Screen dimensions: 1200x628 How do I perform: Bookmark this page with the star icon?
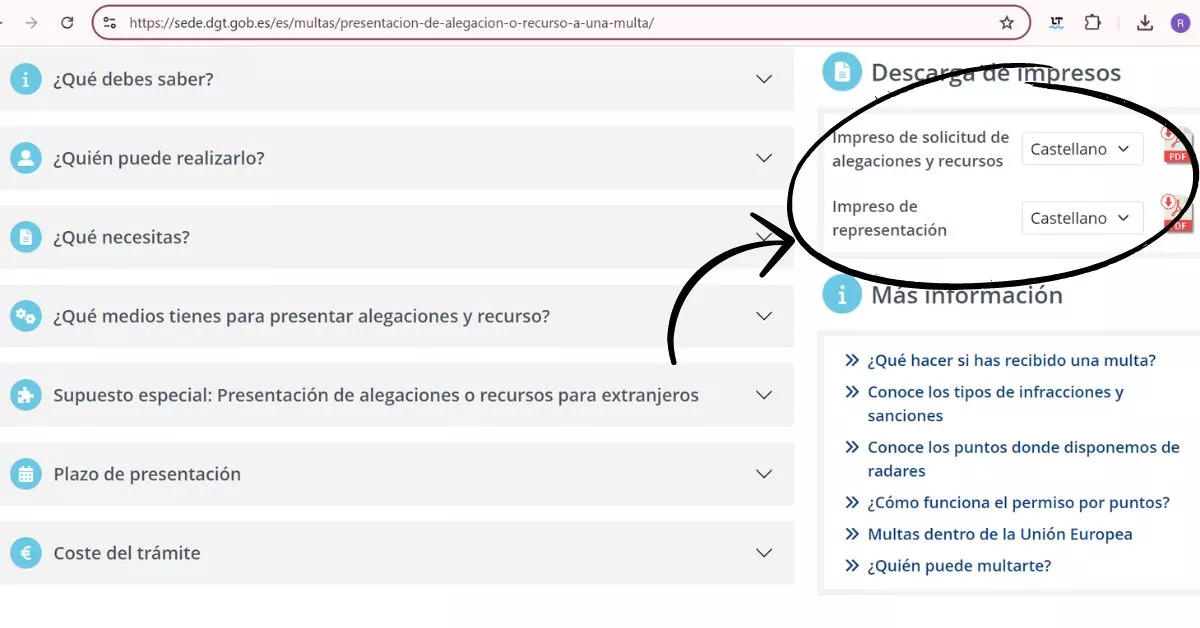tap(1006, 22)
